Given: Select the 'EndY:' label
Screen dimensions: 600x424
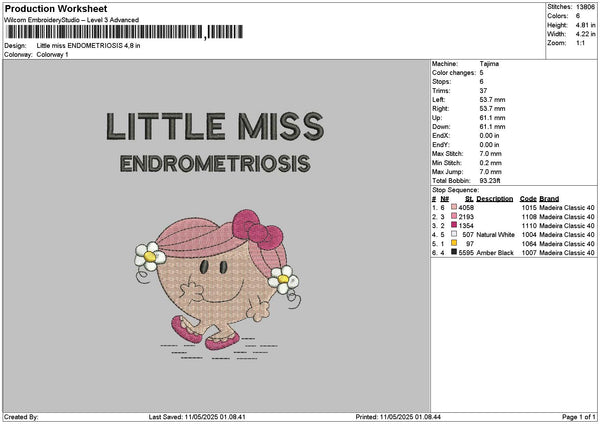Looking at the screenshot, I should click(441, 145).
